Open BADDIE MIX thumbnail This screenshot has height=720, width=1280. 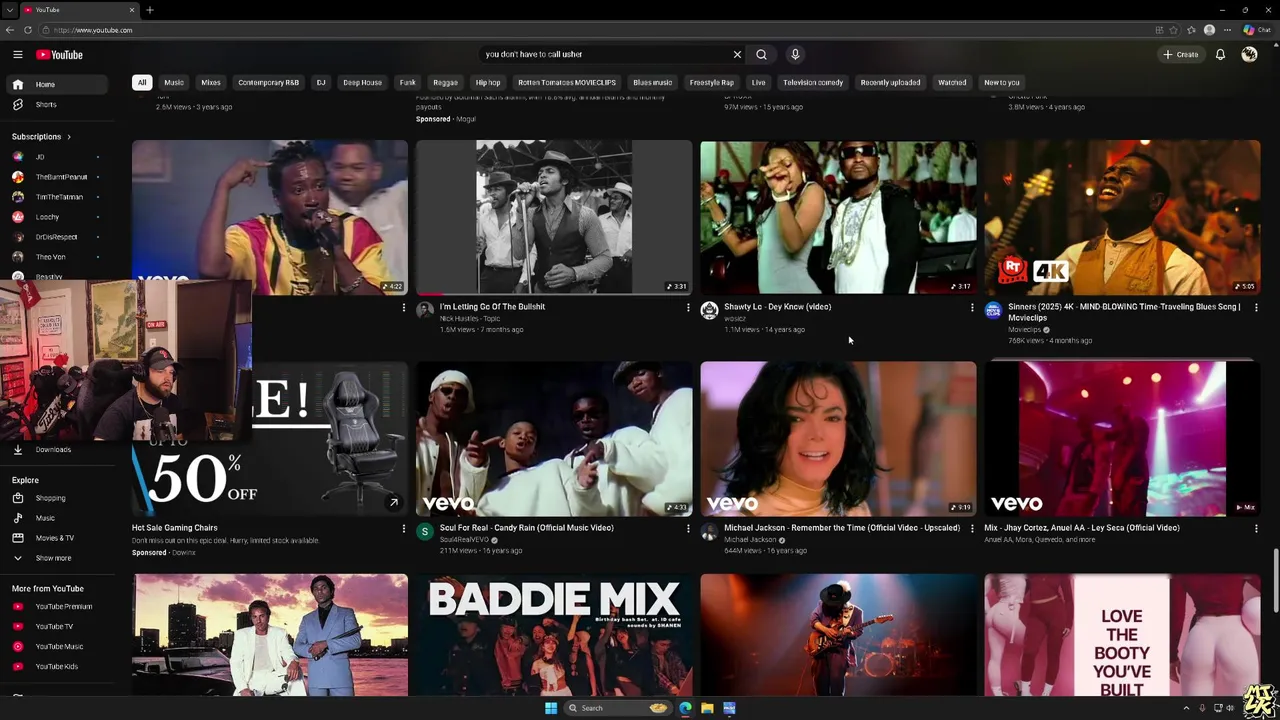click(x=554, y=634)
